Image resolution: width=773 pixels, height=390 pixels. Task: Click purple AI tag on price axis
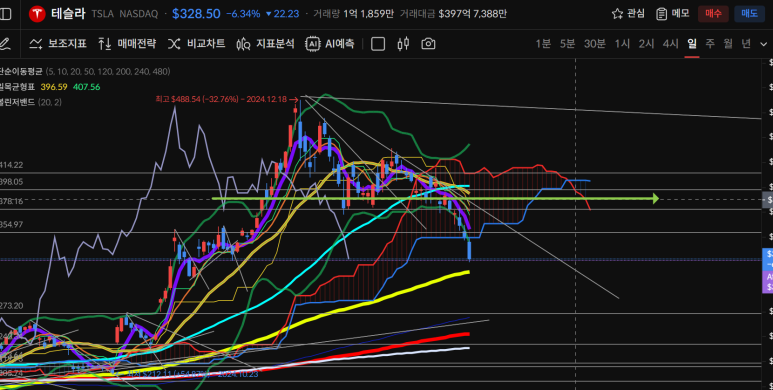click(x=768, y=282)
